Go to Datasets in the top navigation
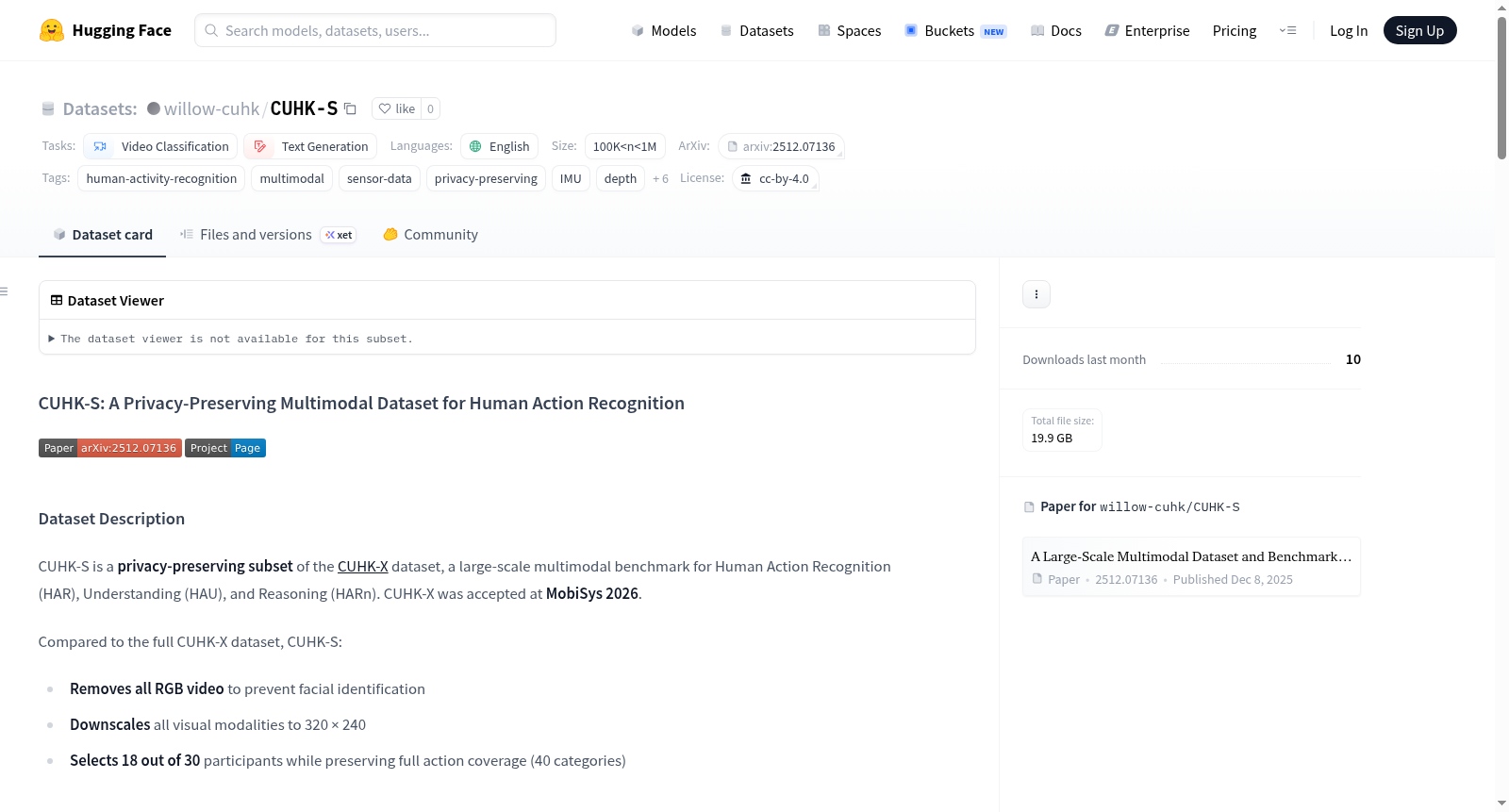Image resolution: width=1509 pixels, height=812 pixels. [757, 30]
